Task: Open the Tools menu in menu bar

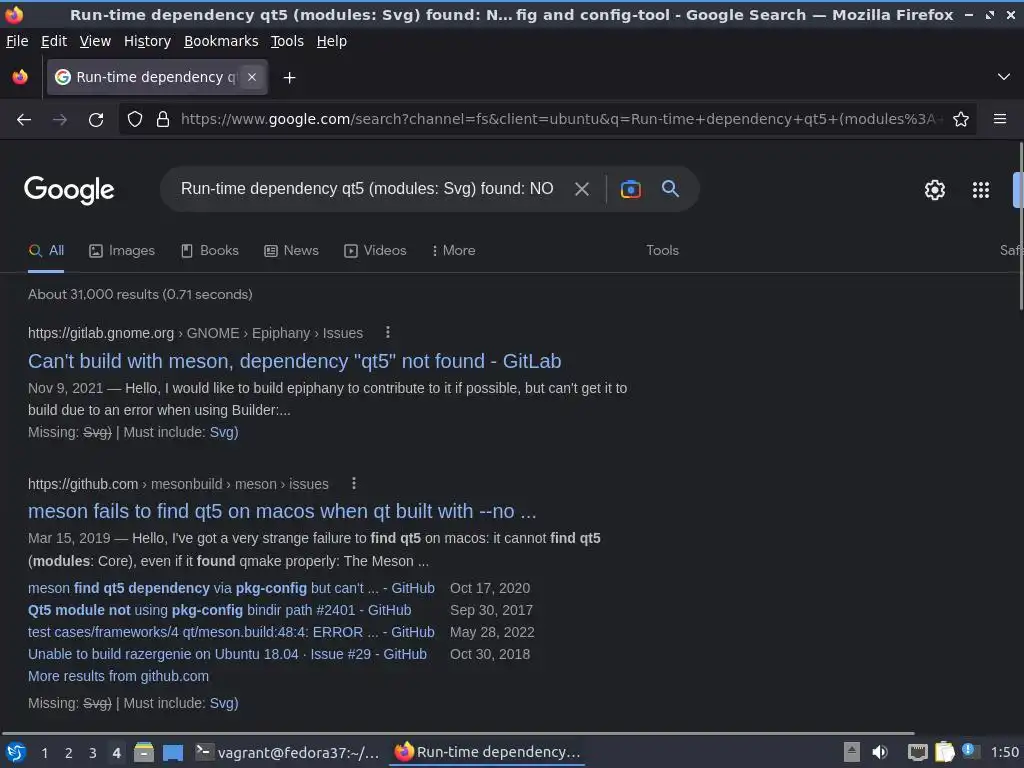Action: (x=287, y=41)
